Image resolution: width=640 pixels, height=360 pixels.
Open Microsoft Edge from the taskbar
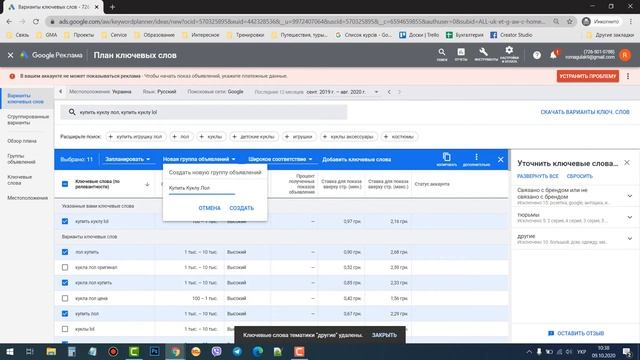[258, 351]
